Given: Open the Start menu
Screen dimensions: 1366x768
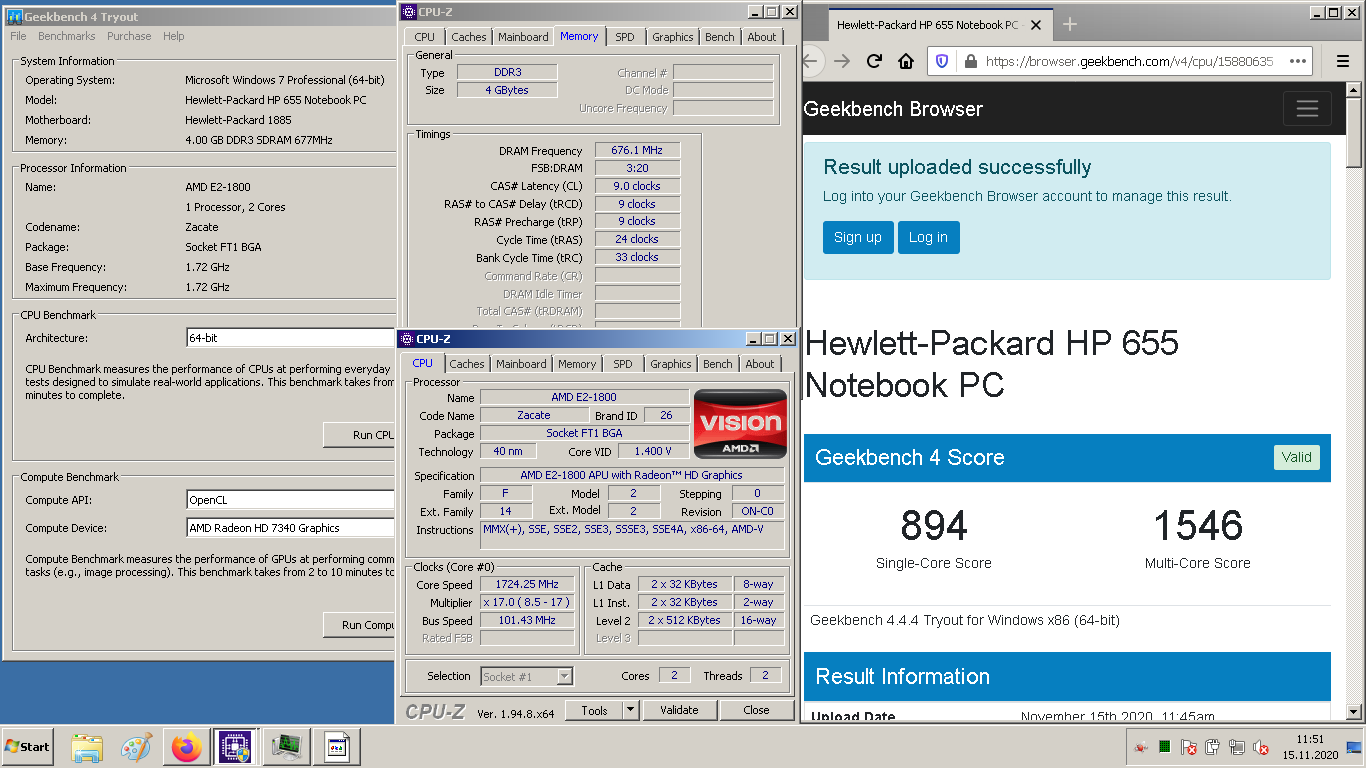Looking at the screenshot, I should tap(28, 747).
